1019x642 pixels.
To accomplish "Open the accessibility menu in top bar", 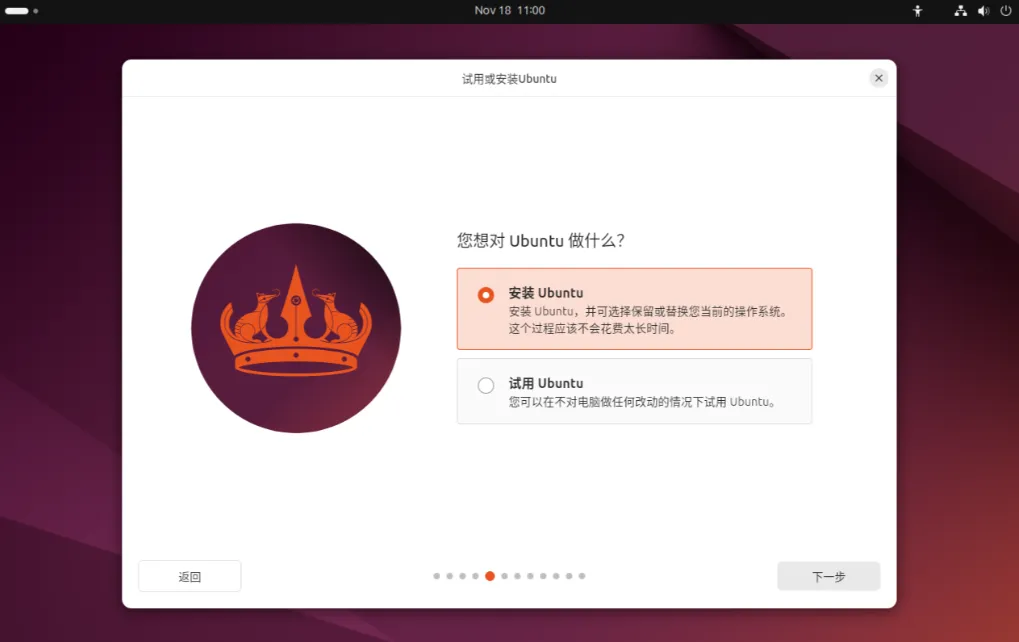I will click(918, 10).
